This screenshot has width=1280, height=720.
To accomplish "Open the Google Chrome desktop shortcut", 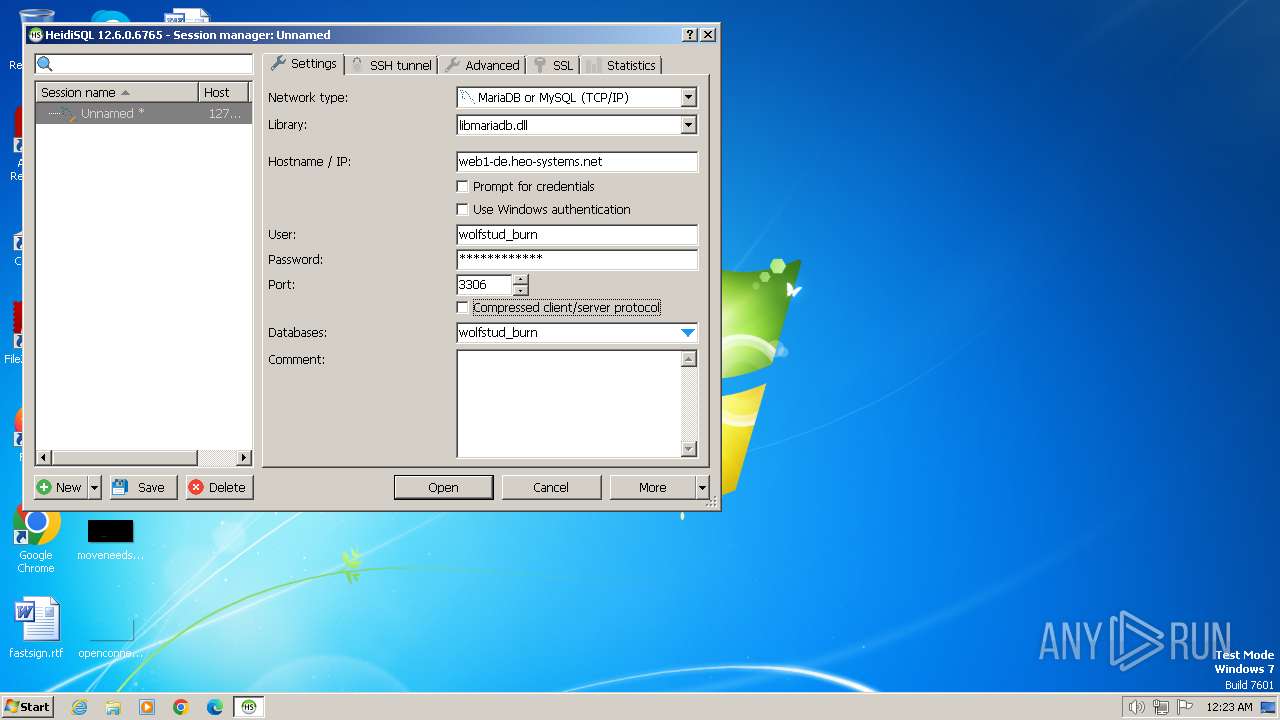I will pyautogui.click(x=36, y=540).
